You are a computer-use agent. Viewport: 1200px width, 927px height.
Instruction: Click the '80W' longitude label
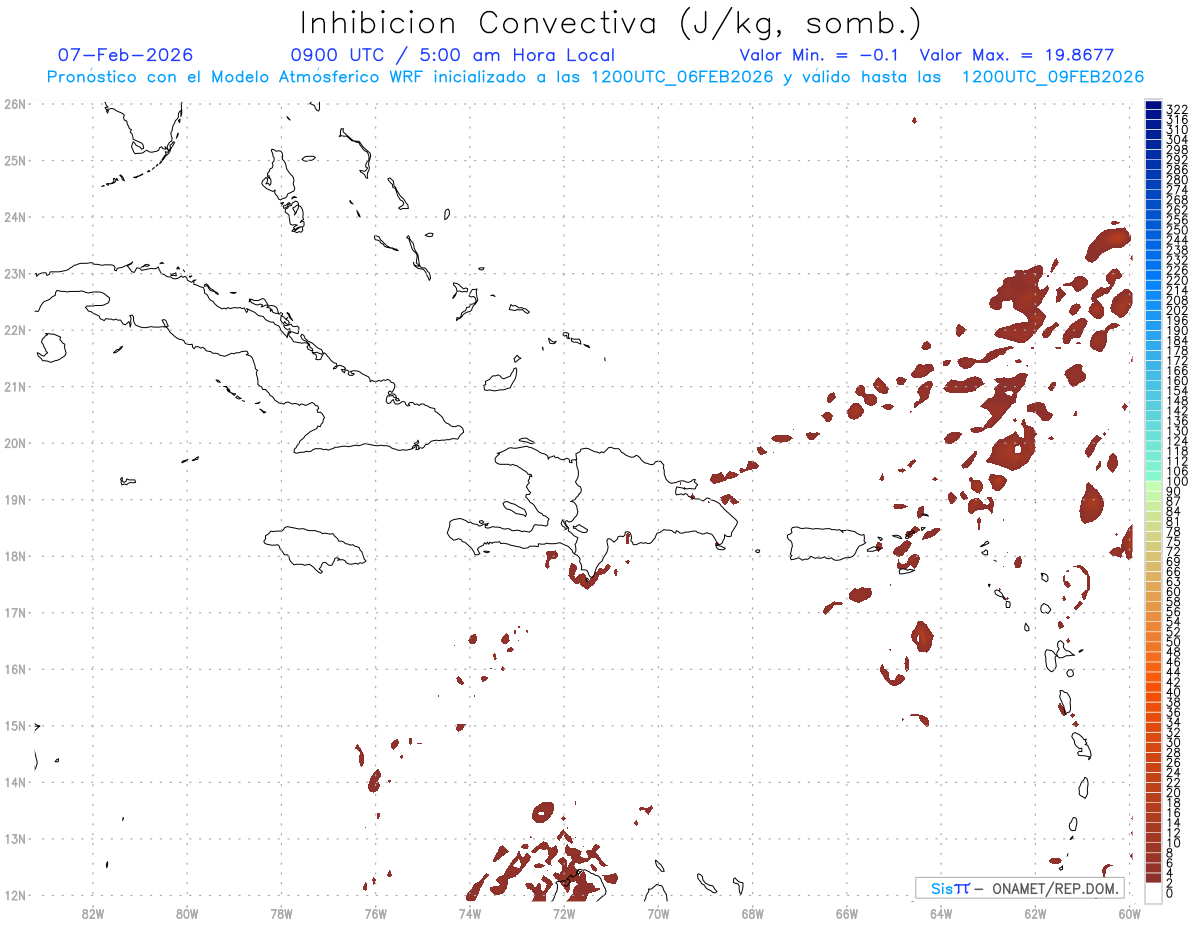tap(187, 913)
